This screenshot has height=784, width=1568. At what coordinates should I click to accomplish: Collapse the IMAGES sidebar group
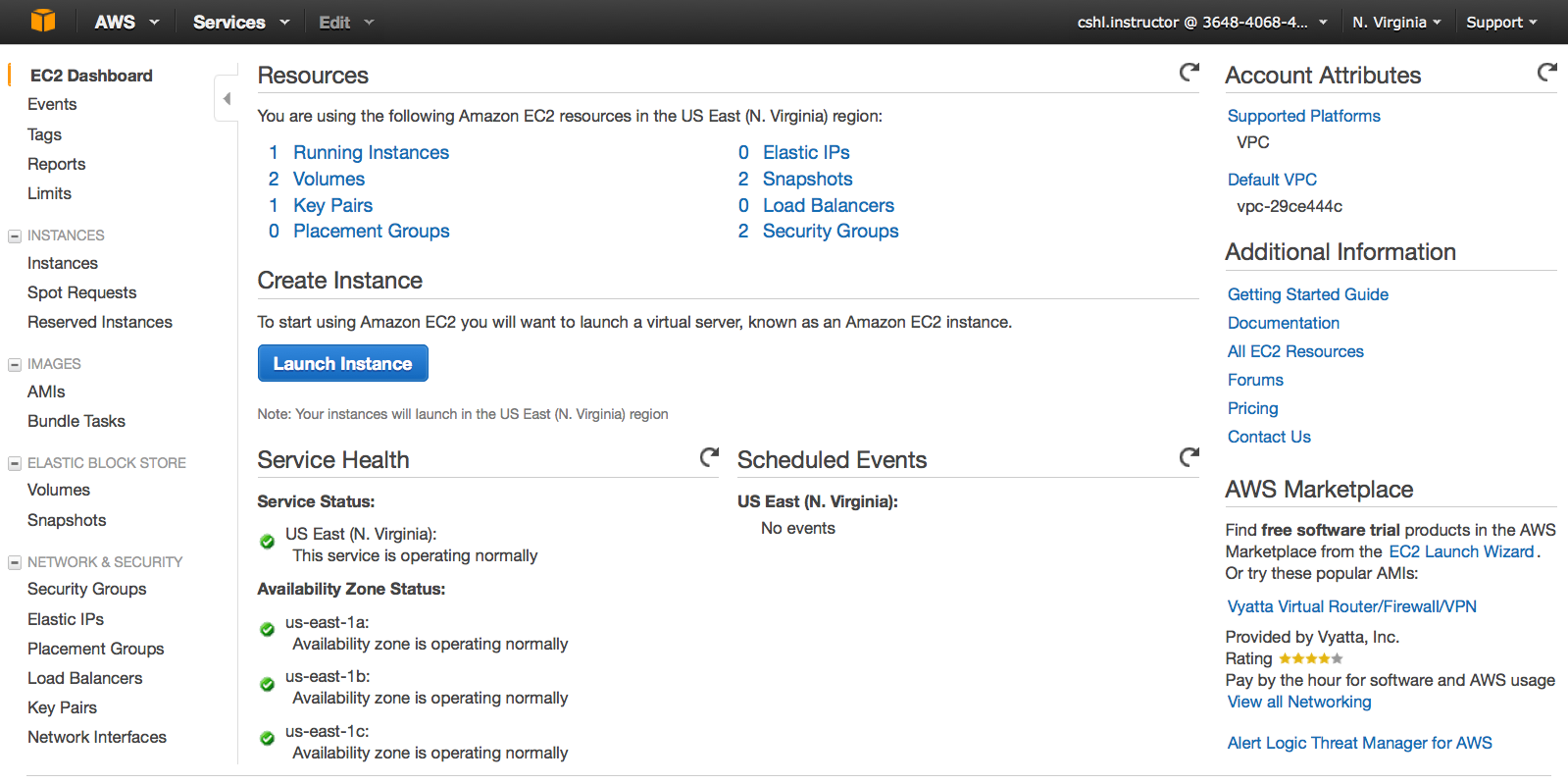click(x=15, y=364)
